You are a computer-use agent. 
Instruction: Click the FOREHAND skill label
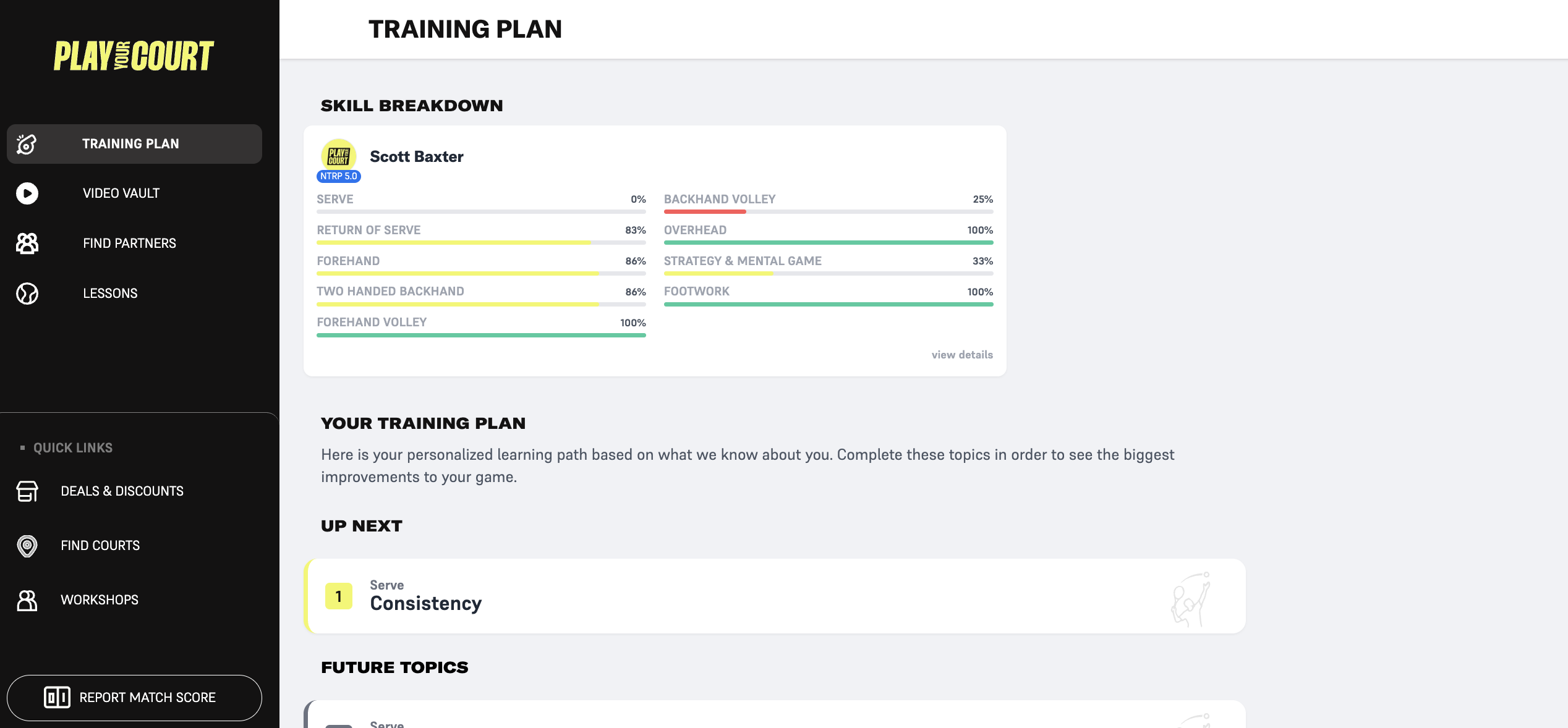tap(348, 261)
